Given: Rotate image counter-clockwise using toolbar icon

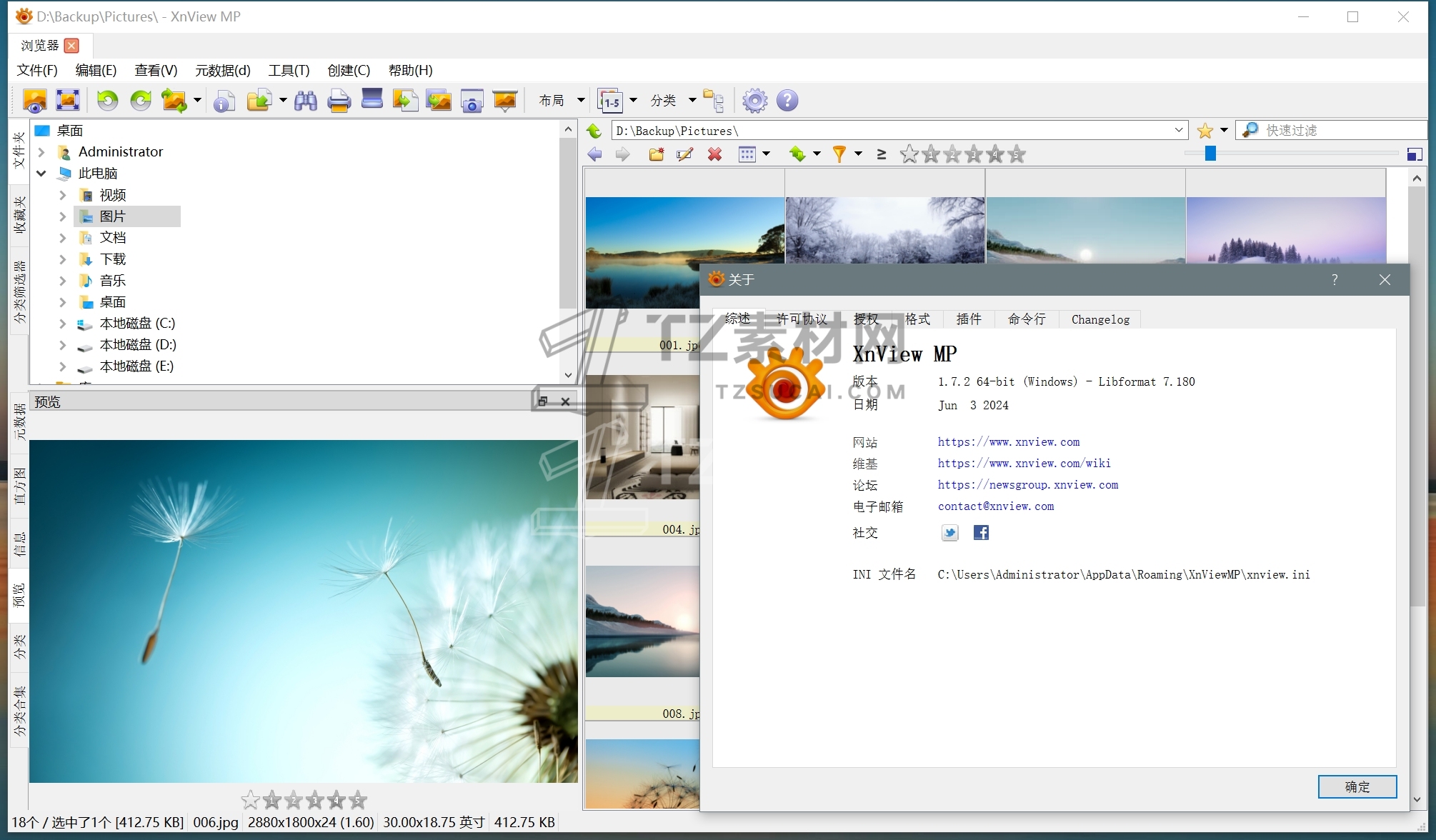Looking at the screenshot, I should pyautogui.click(x=108, y=101).
